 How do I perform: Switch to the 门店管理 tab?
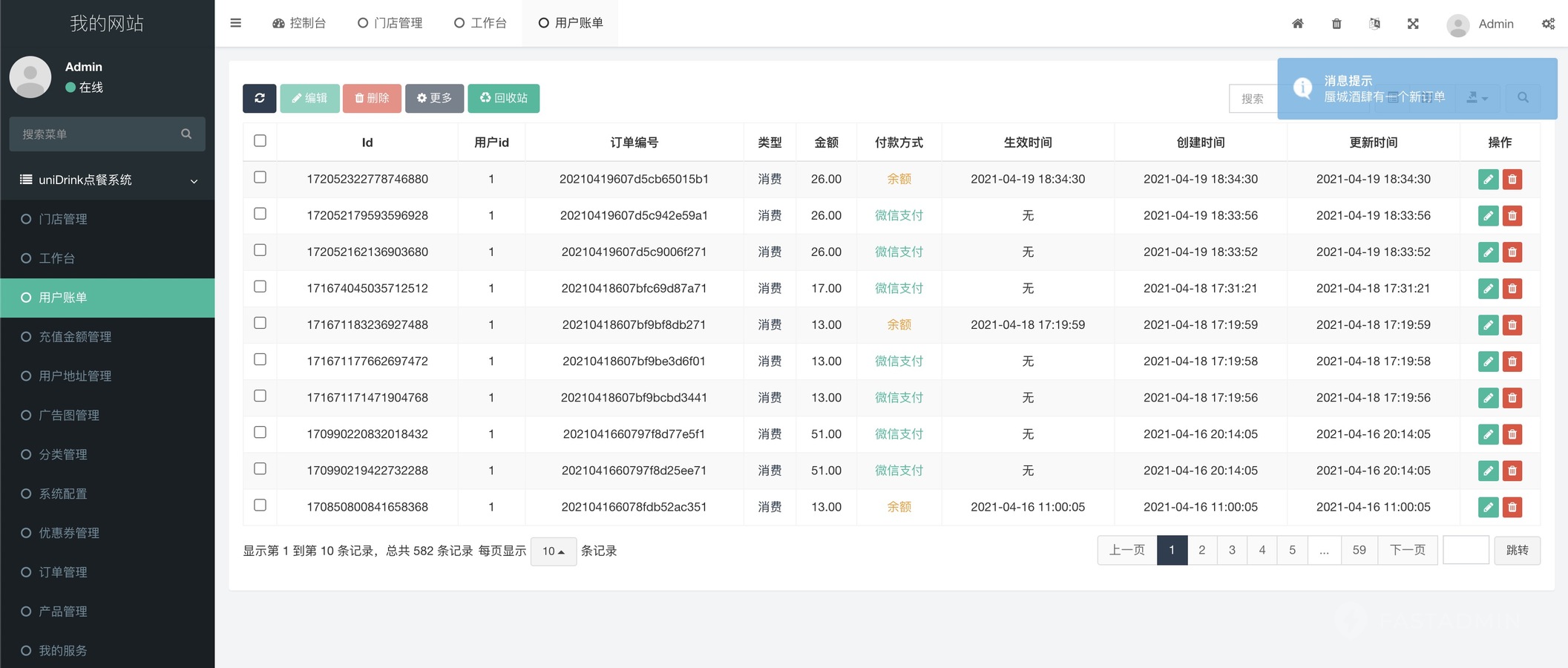(390, 23)
